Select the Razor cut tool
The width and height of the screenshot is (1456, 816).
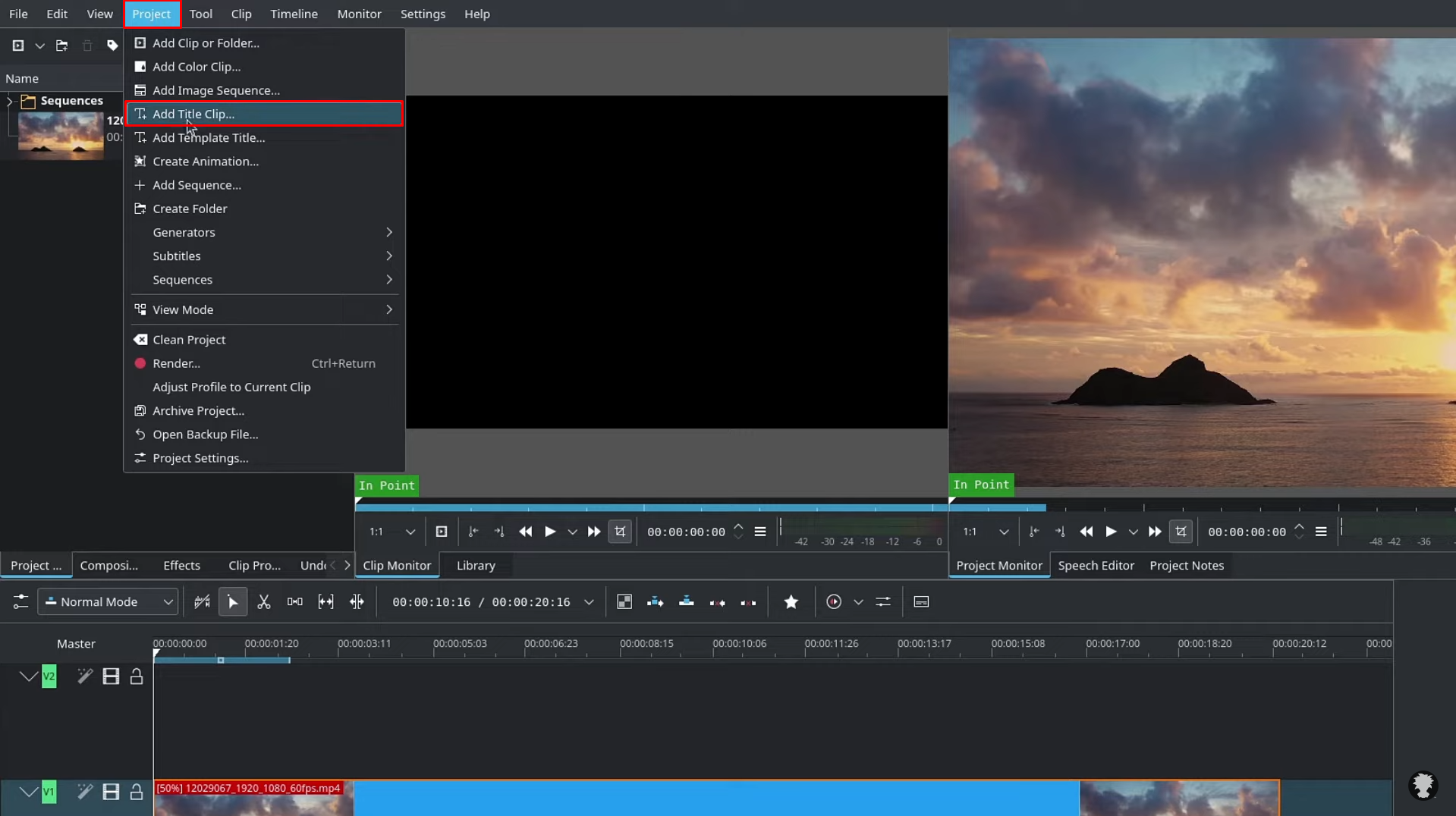(263, 601)
